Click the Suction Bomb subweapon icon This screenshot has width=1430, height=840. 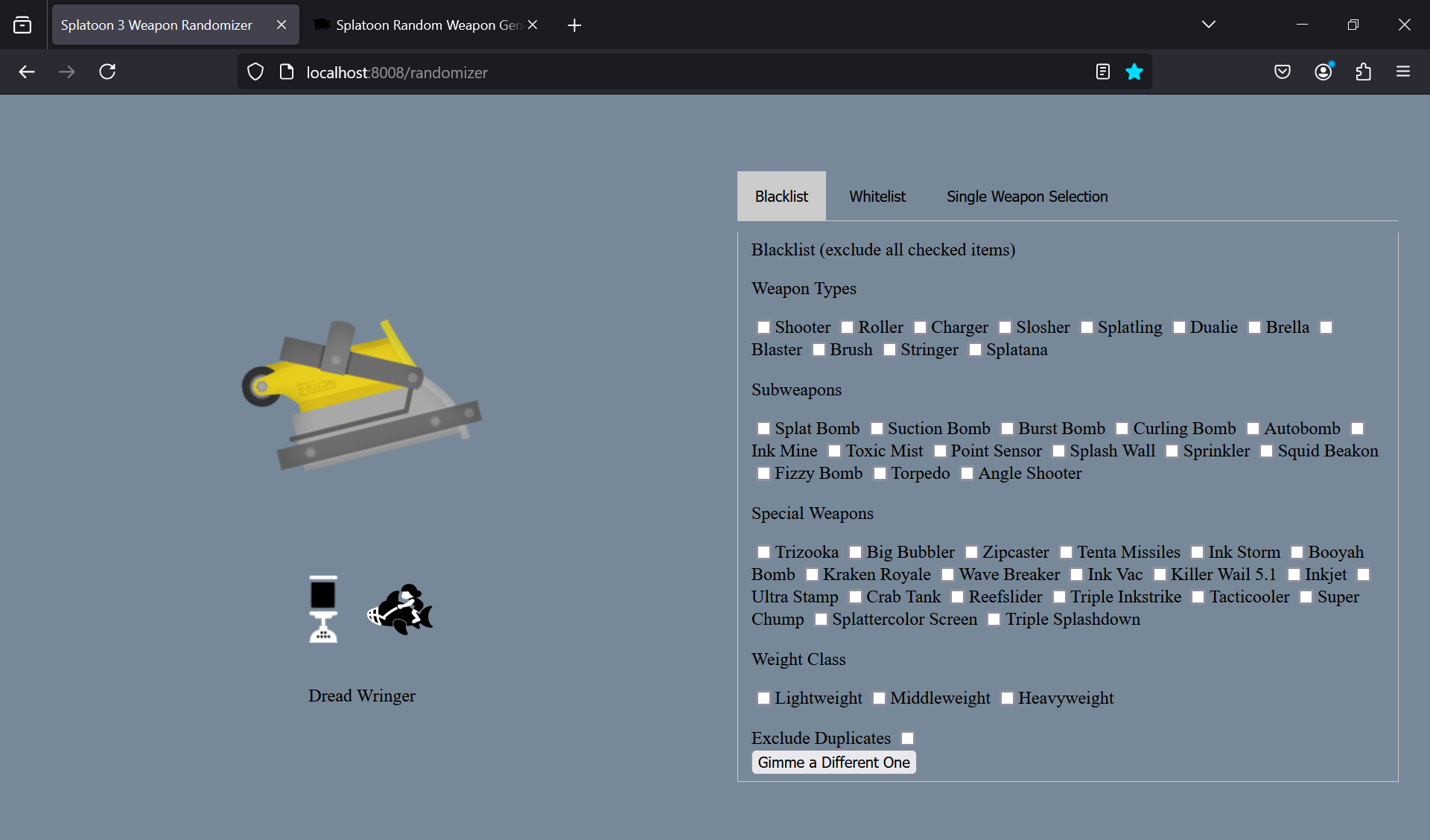323,609
